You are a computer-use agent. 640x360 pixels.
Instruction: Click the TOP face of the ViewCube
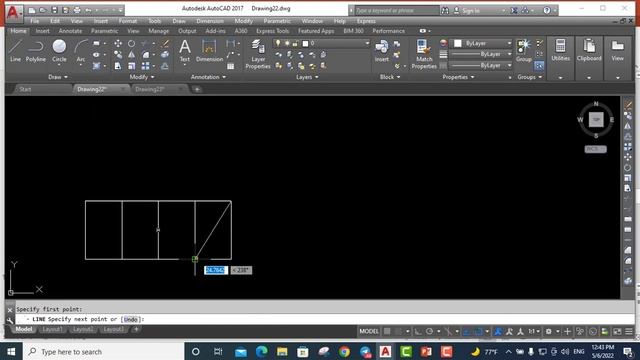[x=596, y=120]
